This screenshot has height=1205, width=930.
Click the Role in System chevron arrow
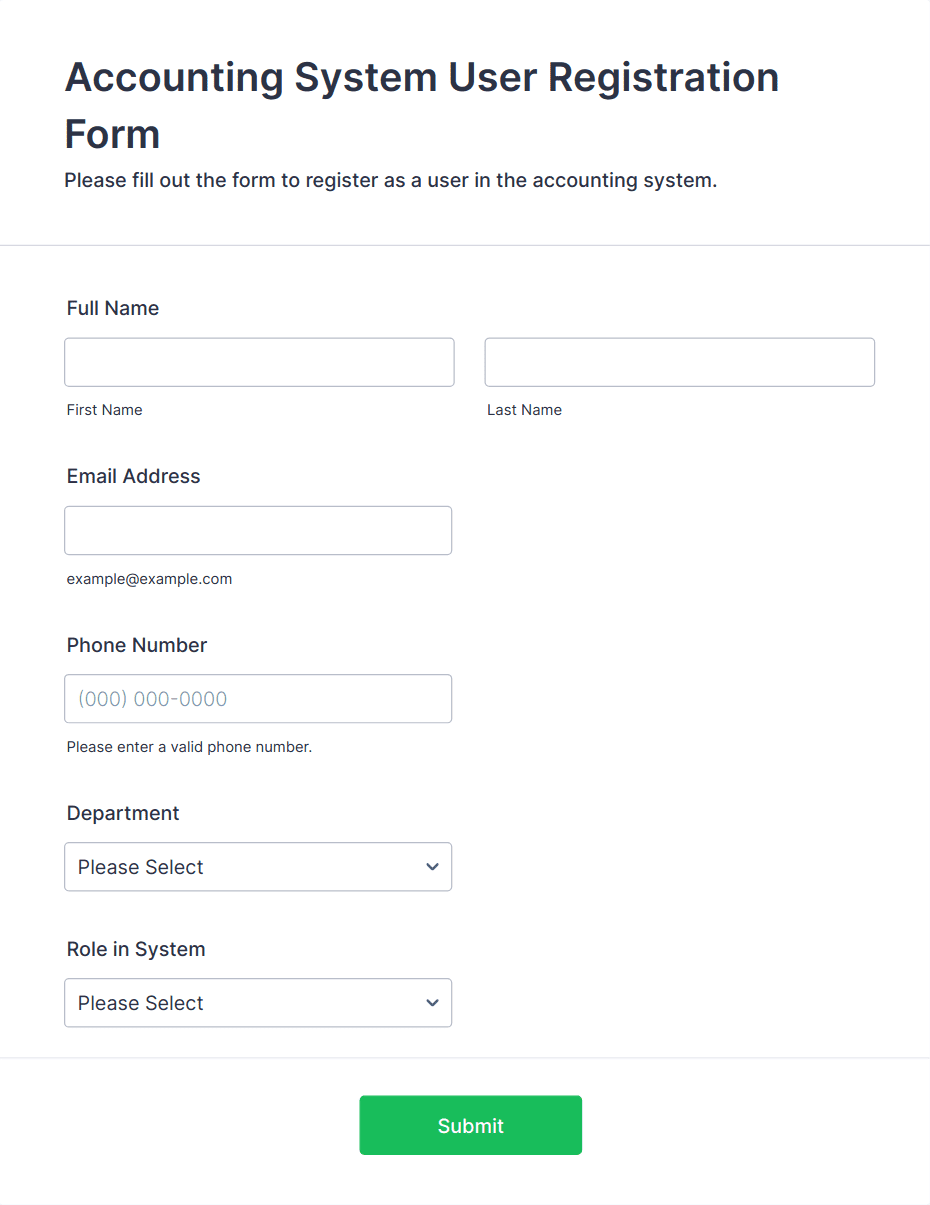tap(432, 1003)
